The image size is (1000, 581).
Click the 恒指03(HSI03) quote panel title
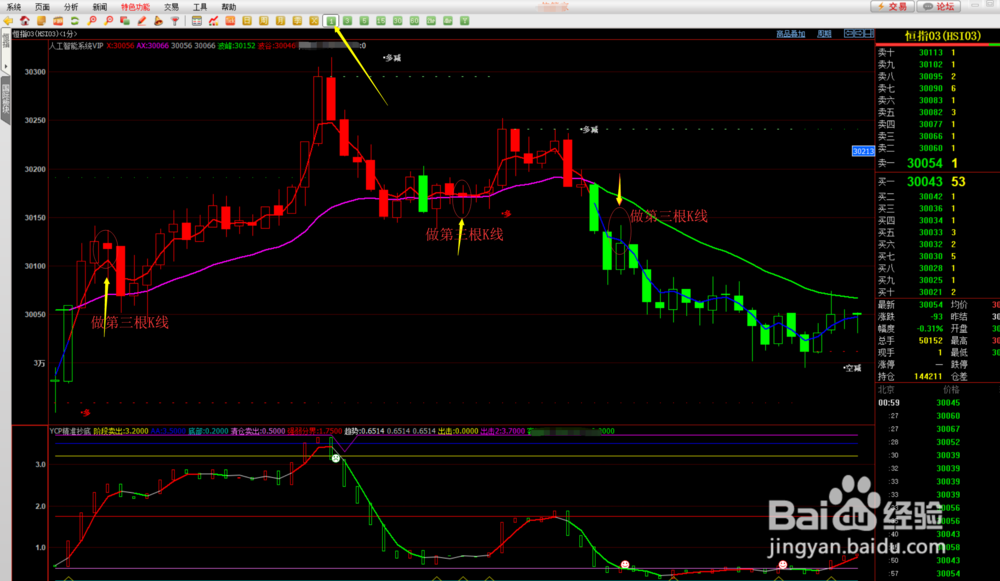(x=943, y=36)
